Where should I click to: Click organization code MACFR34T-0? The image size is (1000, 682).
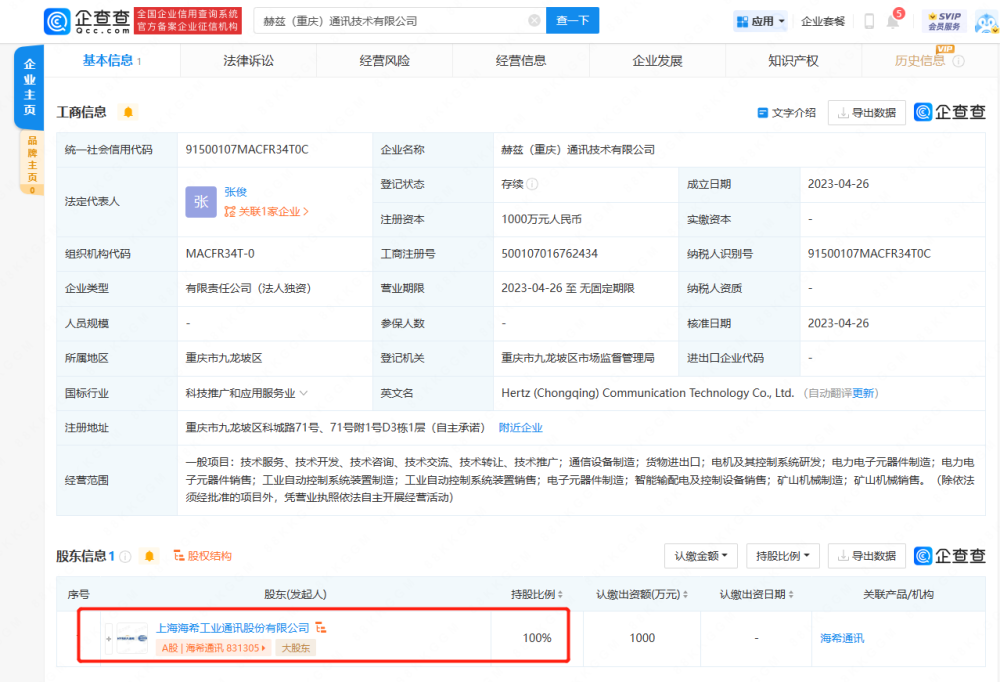220,254
